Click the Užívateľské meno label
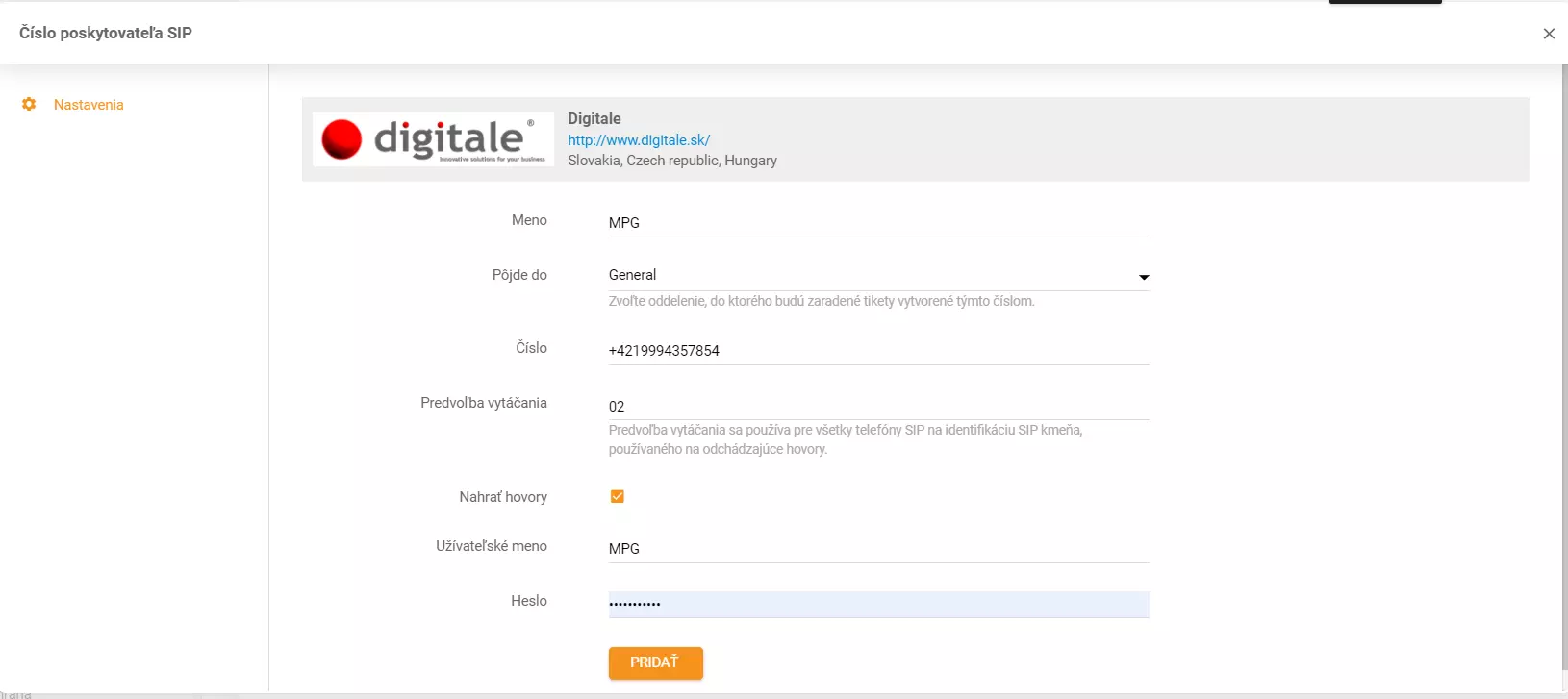Viewport: 1568px width, 699px height. [x=492, y=546]
